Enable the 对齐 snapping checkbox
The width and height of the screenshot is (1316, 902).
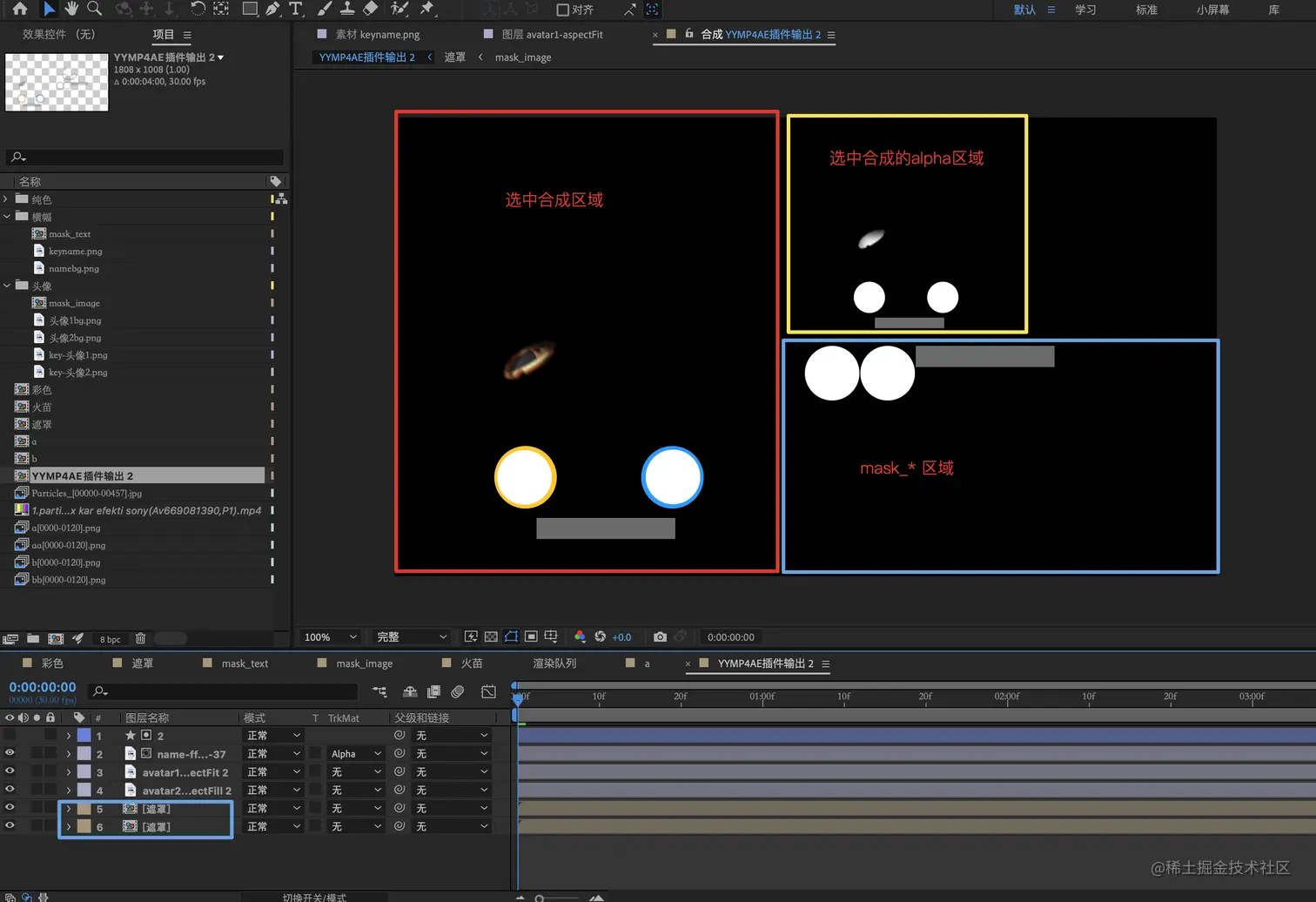point(563,10)
